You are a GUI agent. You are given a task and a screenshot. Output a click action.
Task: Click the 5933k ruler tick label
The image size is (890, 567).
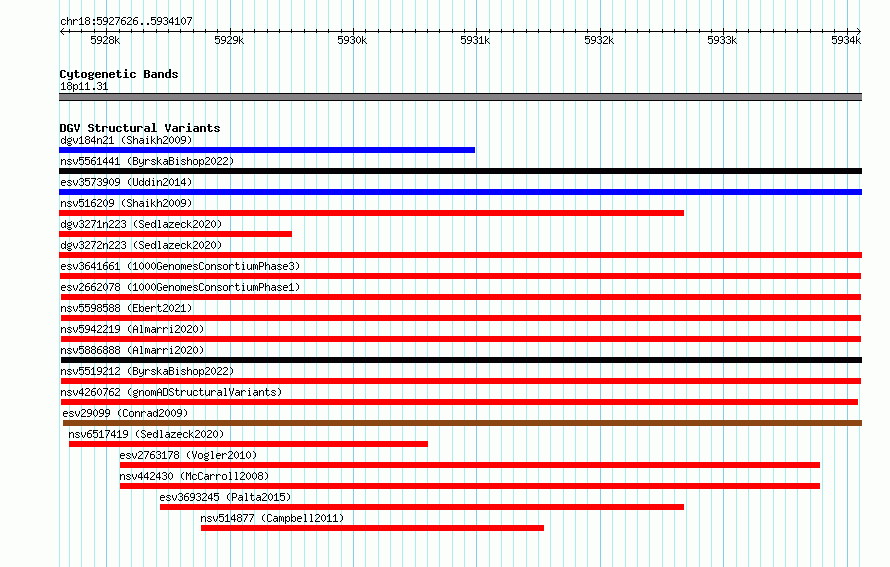[722, 40]
